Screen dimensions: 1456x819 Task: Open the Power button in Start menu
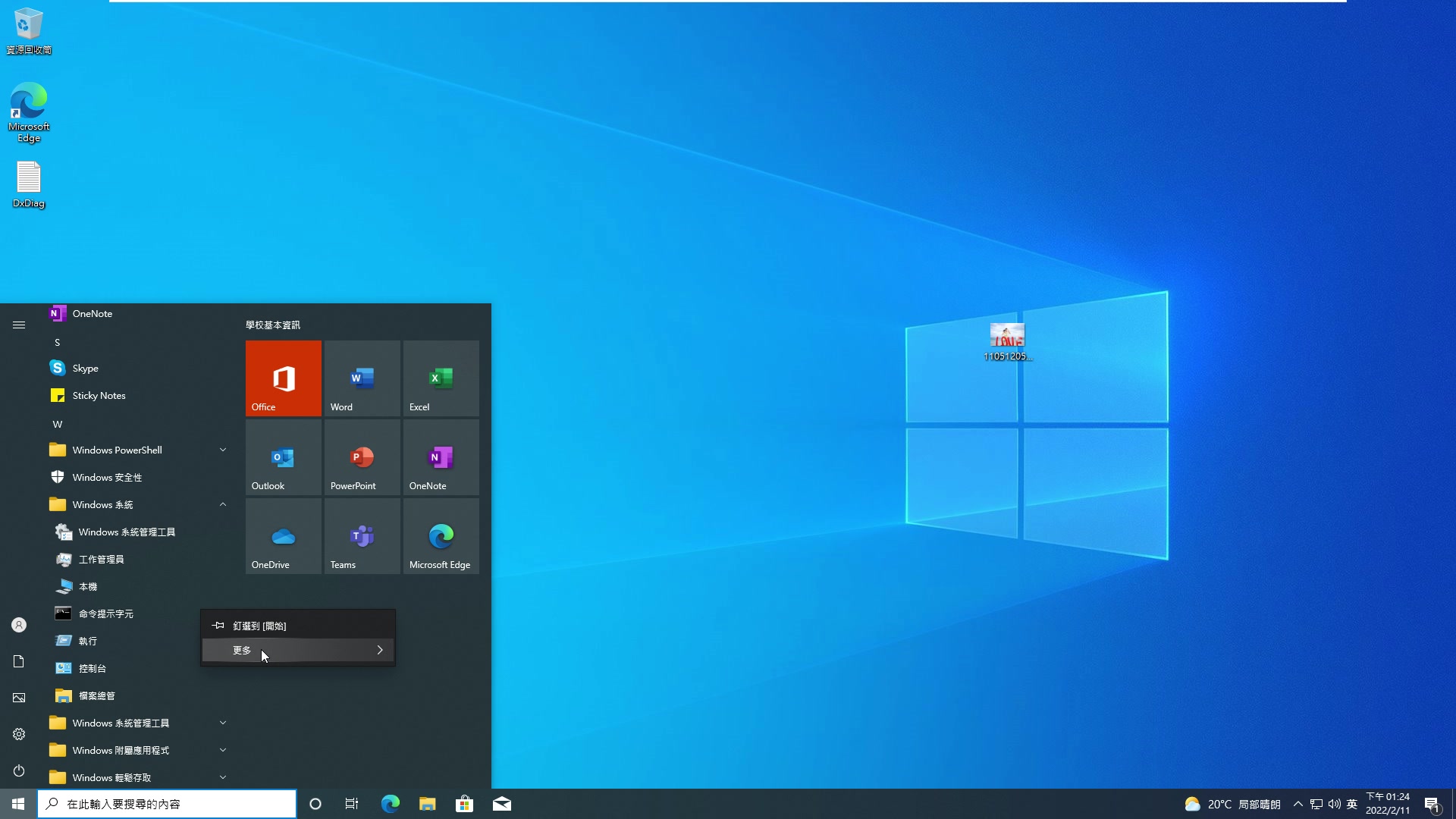[x=18, y=771]
